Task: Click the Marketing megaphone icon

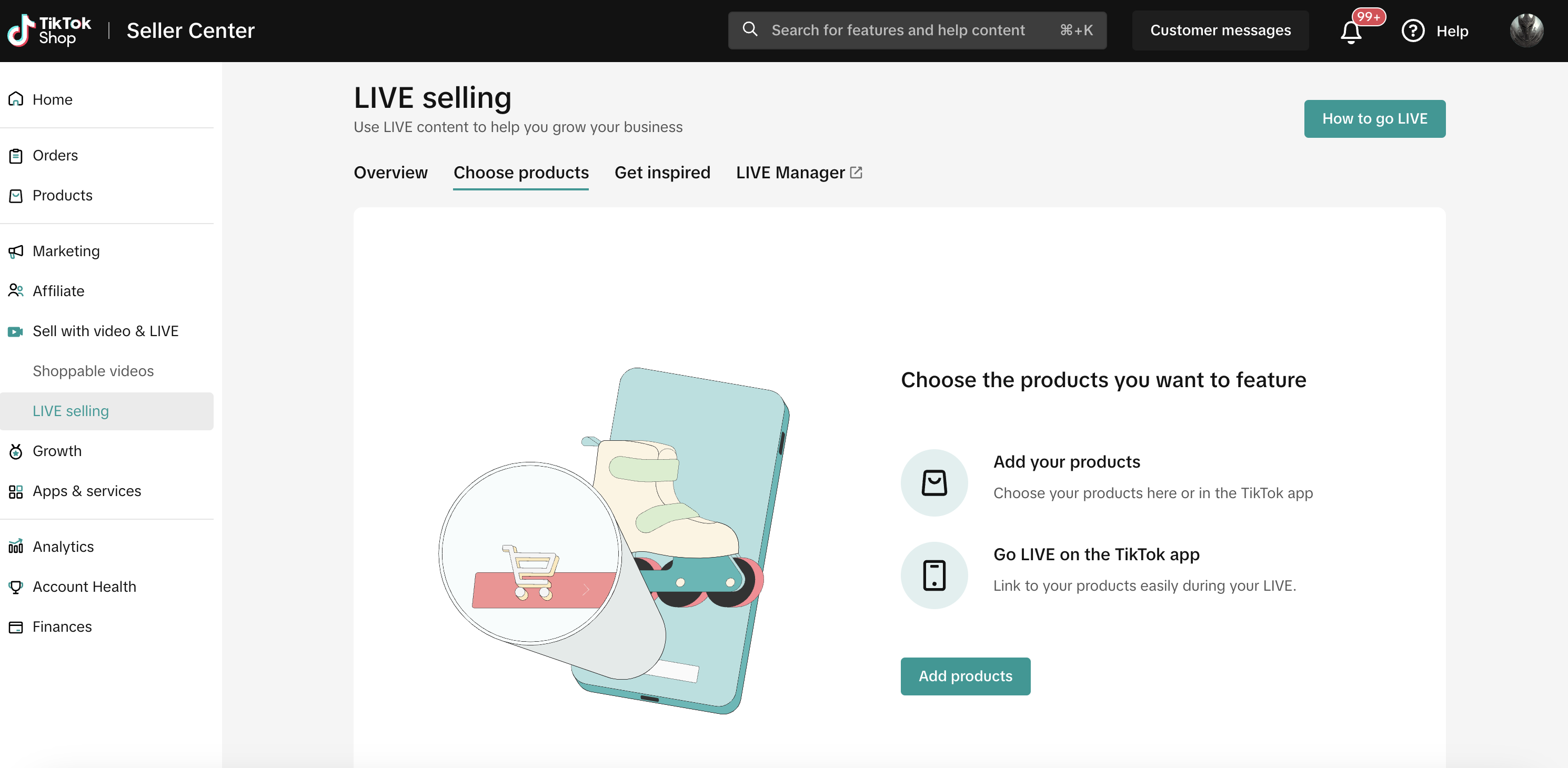Action: [x=16, y=251]
